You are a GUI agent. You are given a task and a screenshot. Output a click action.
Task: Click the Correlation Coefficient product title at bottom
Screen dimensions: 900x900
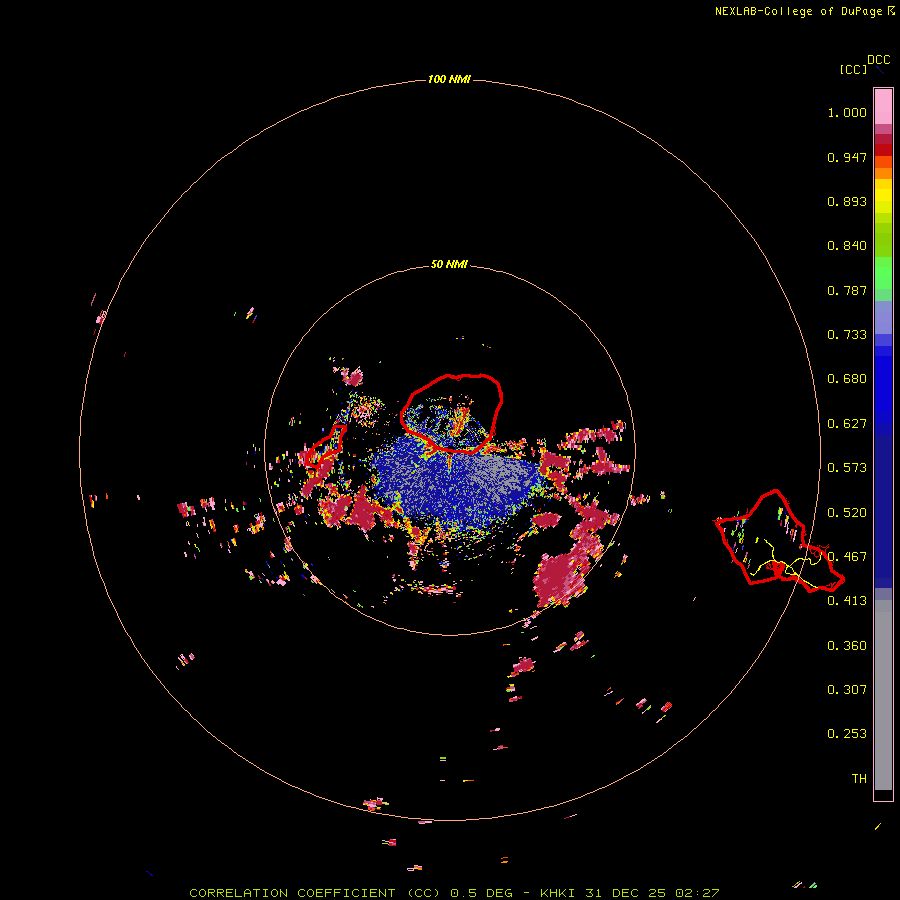click(454, 893)
